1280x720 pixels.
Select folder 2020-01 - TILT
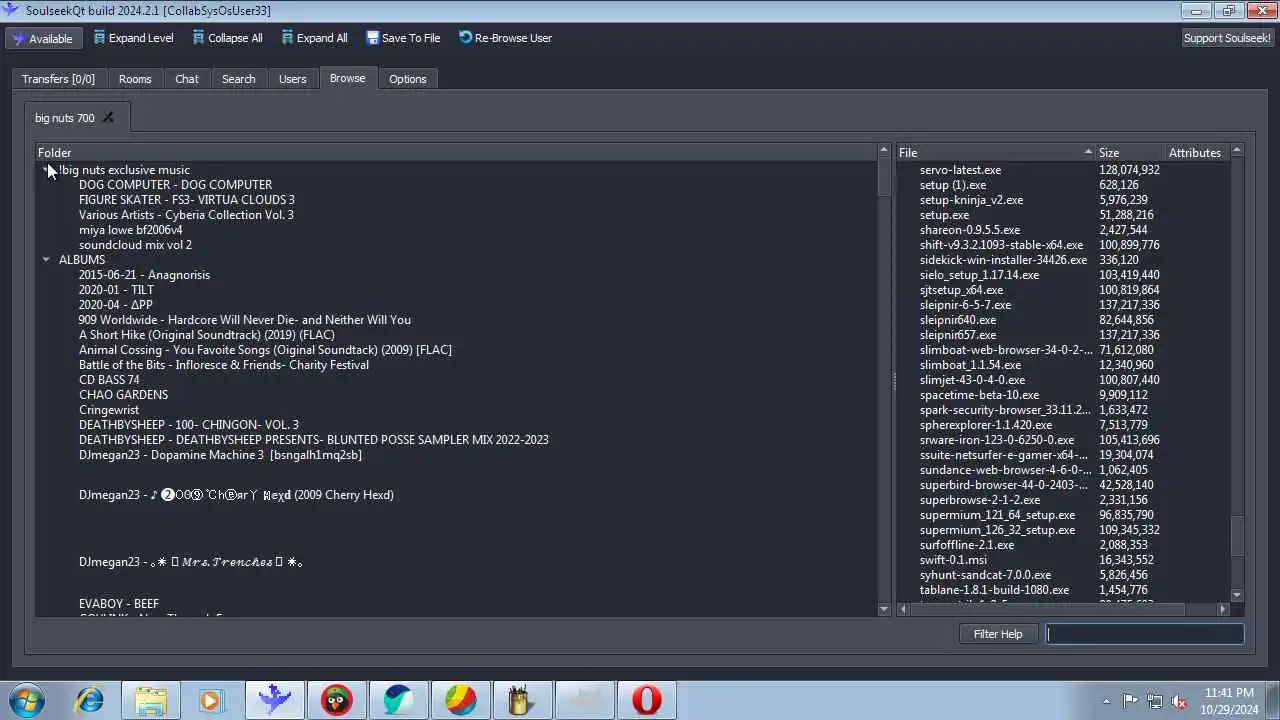pos(116,290)
